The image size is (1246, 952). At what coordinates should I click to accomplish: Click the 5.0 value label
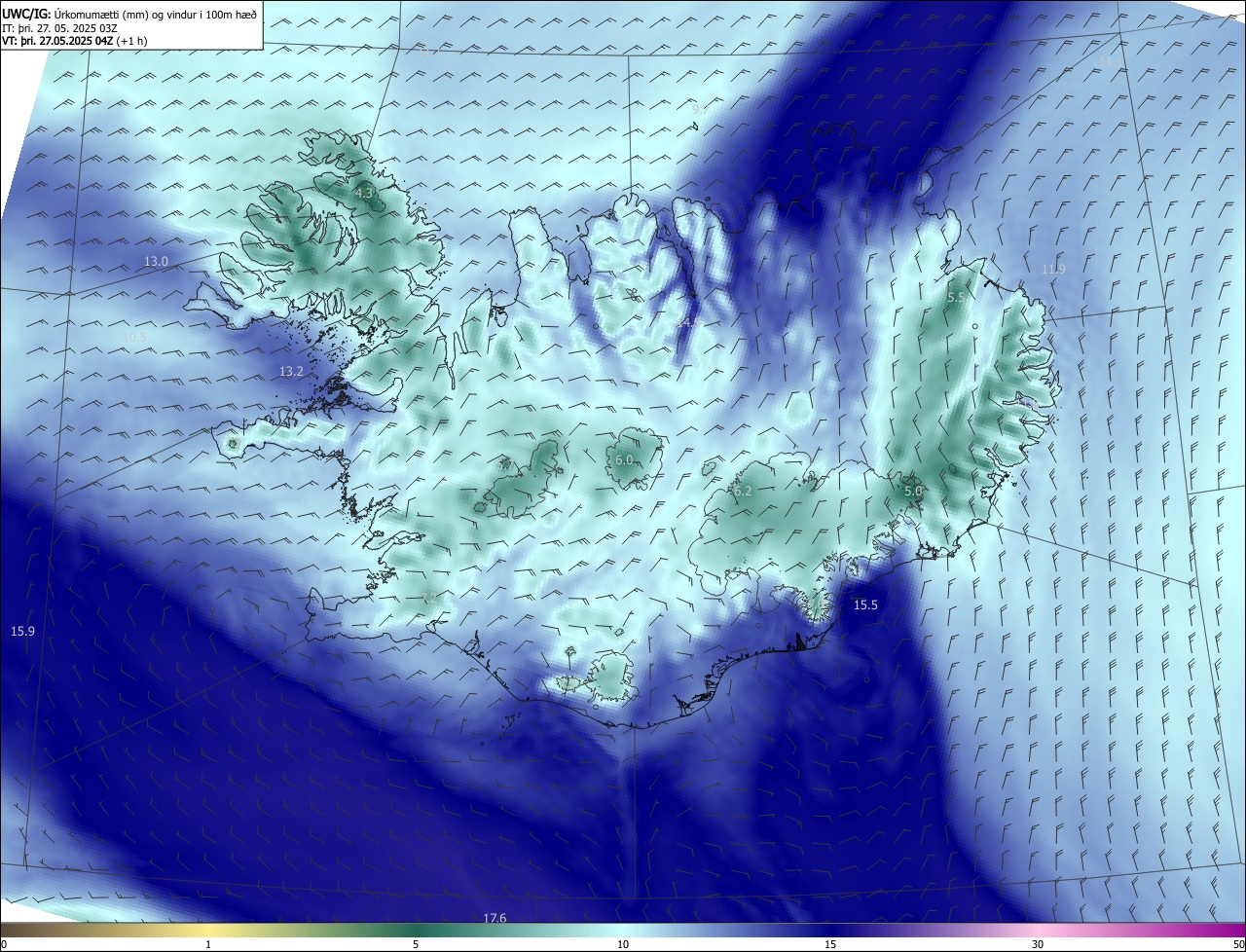click(913, 493)
